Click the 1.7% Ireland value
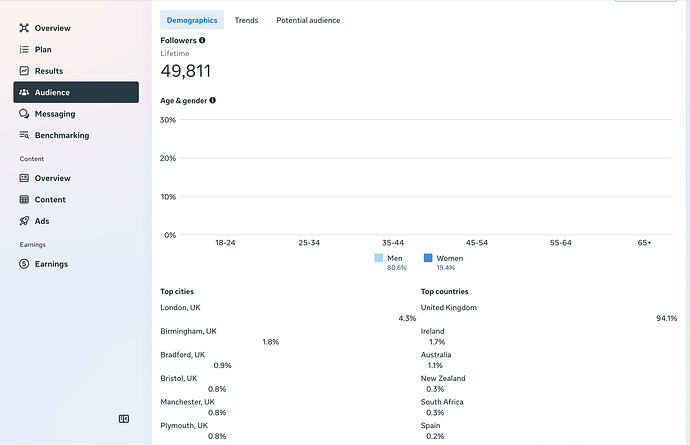 coord(437,342)
